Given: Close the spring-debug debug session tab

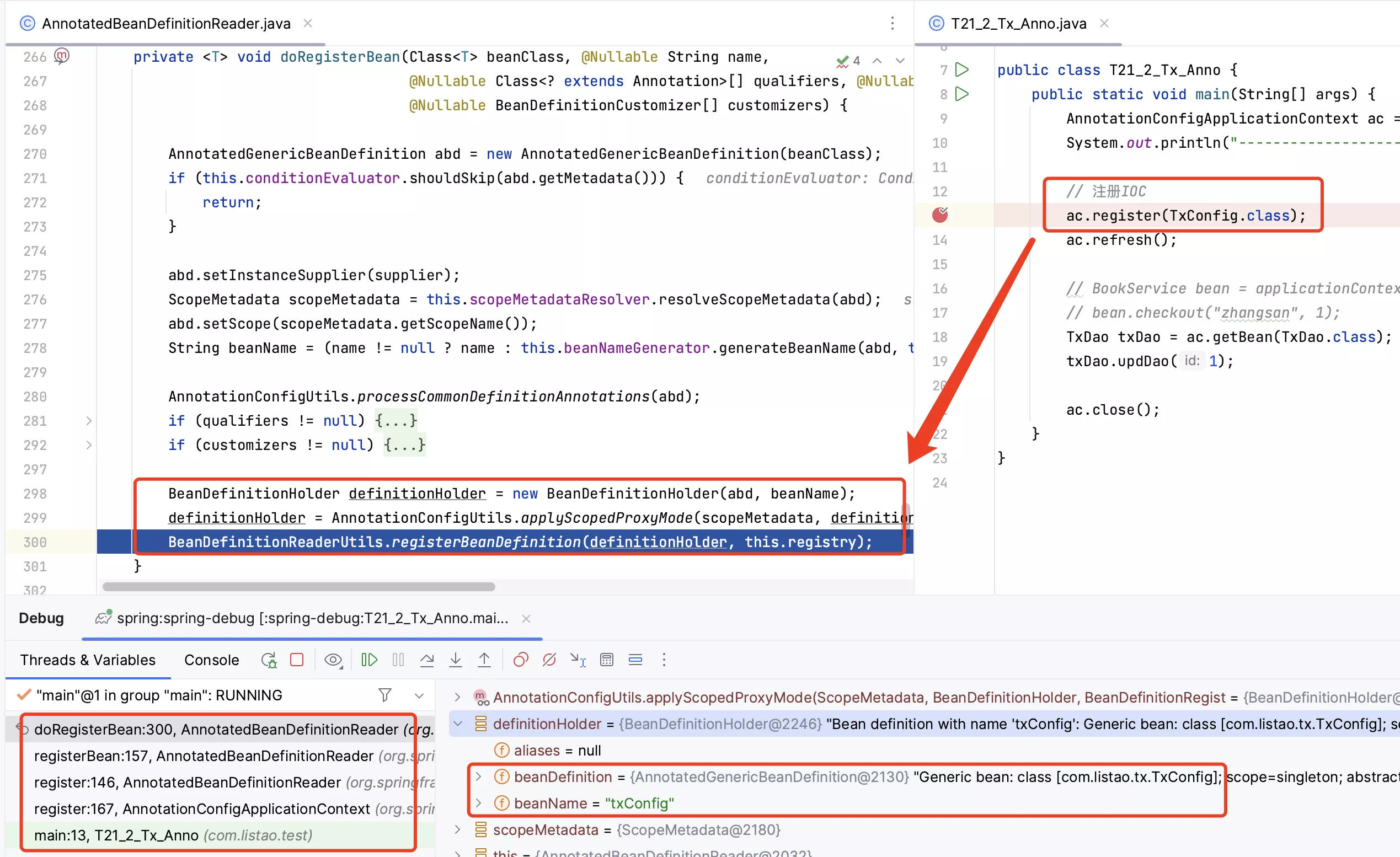Looking at the screenshot, I should tap(526, 618).
